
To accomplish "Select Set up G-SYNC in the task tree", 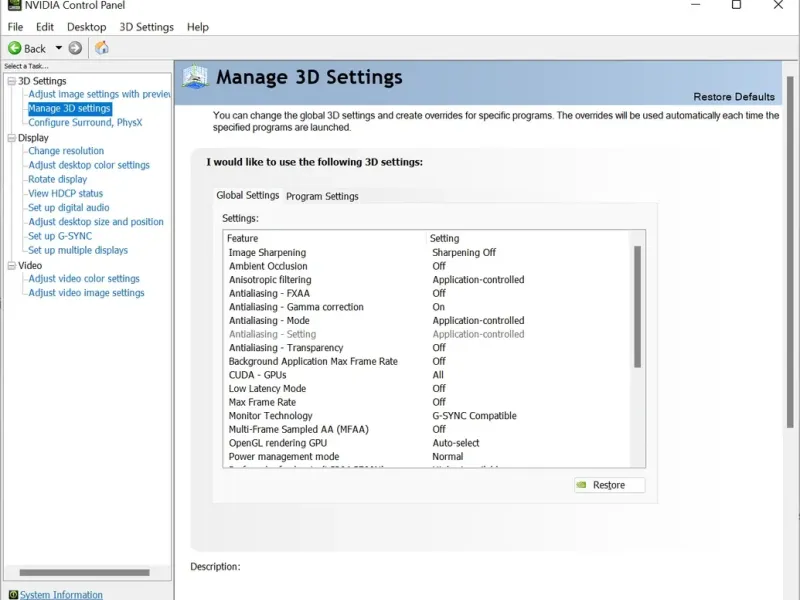I will pos(60,236).
